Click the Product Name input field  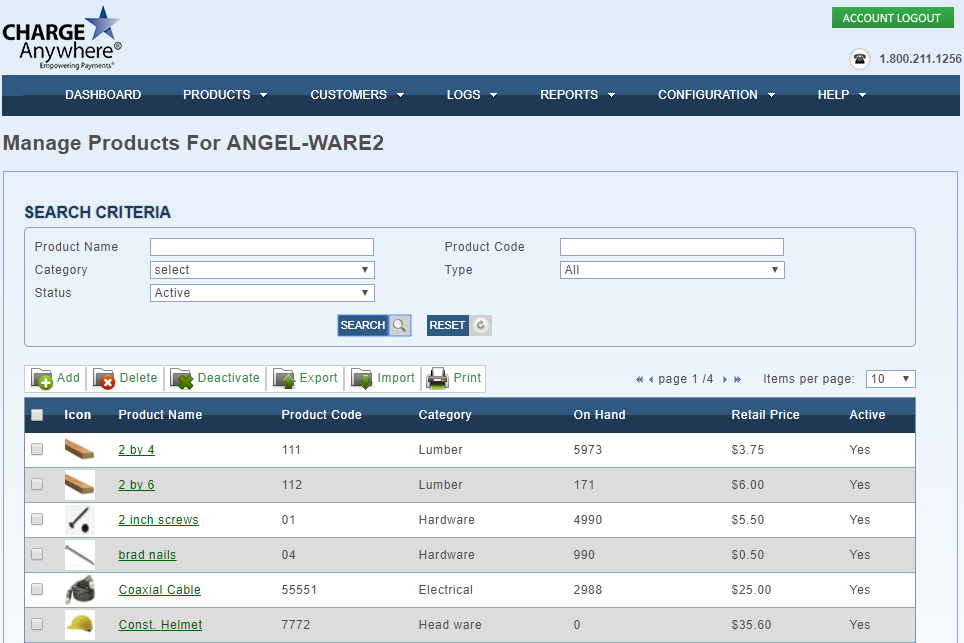262,247
